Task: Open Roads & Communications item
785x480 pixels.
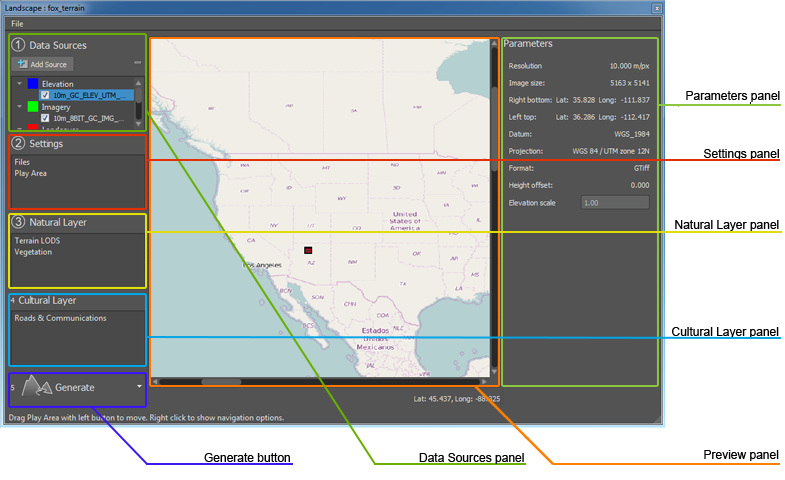Action: point(59,319)
